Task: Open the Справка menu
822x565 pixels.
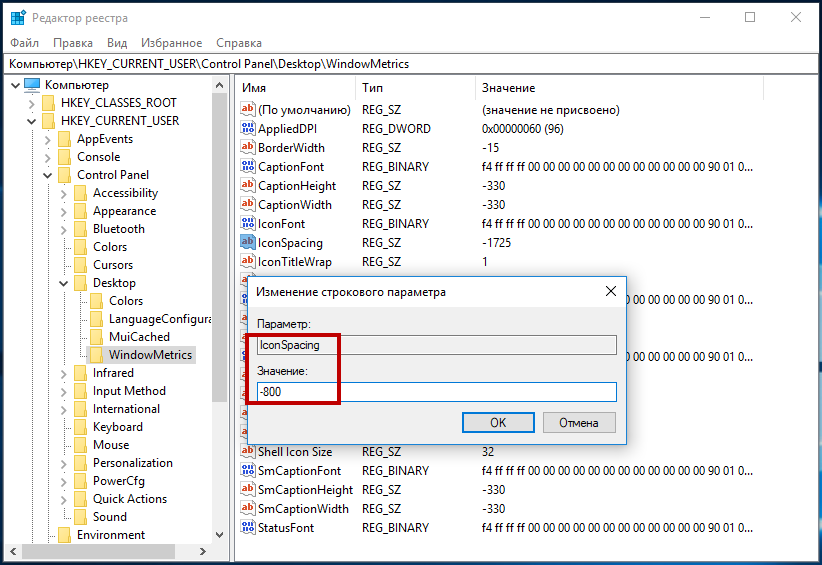Action: coord(239,43)
